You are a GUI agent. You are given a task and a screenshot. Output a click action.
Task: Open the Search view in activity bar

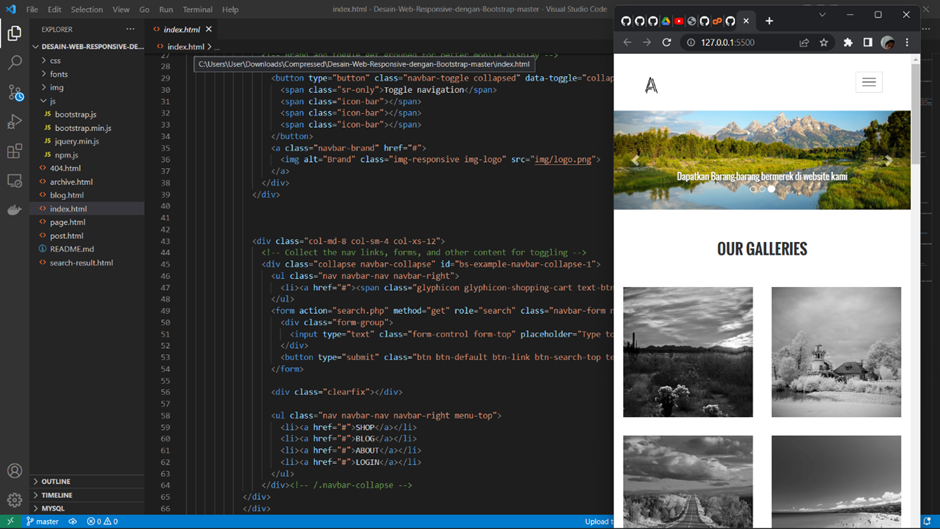pyautogui.click(x=14, y=62)
